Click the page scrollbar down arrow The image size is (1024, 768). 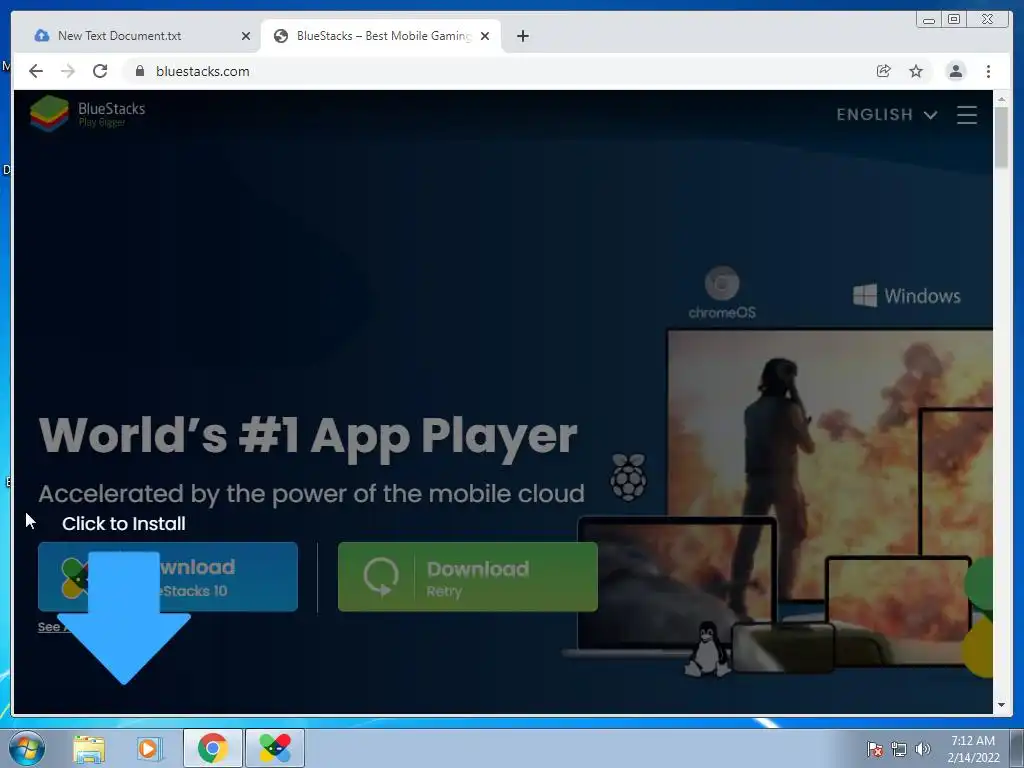pos(1001,705)
